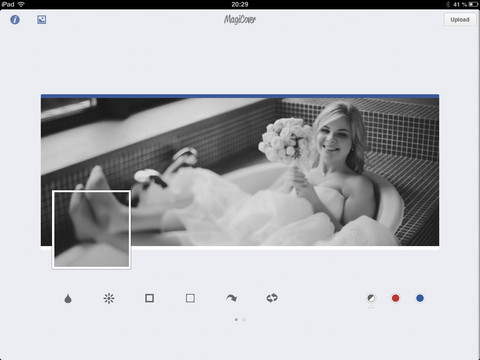This screenshot has height=360, width=480.
Task: Click the MagiCover title
Action: pyautogui.click(x=240, y=20)
